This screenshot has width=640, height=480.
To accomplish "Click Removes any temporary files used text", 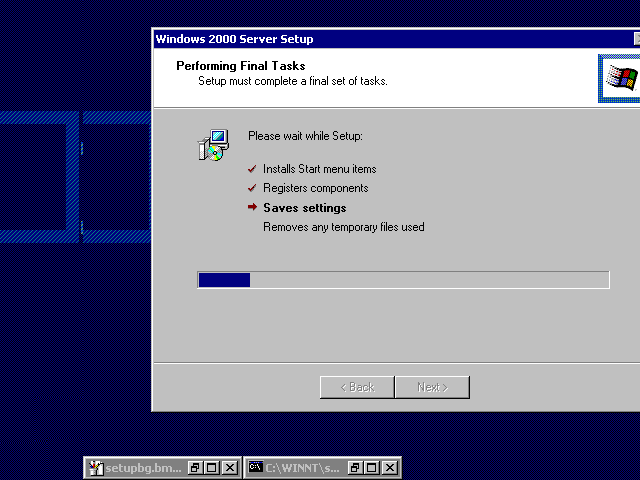I will point(343,227).
